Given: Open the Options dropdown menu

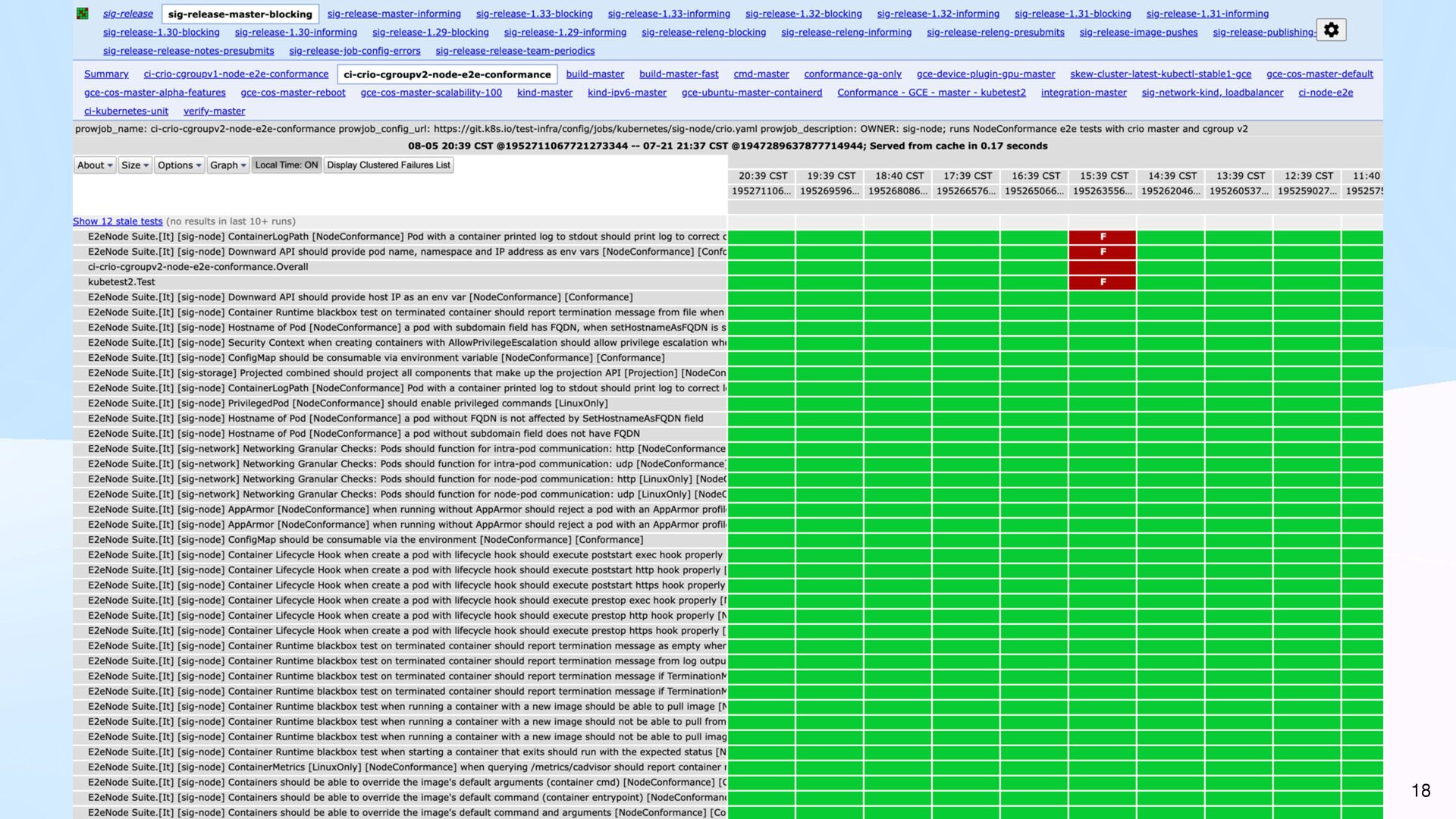Looking at the screenshot, I should click(180, 165).
